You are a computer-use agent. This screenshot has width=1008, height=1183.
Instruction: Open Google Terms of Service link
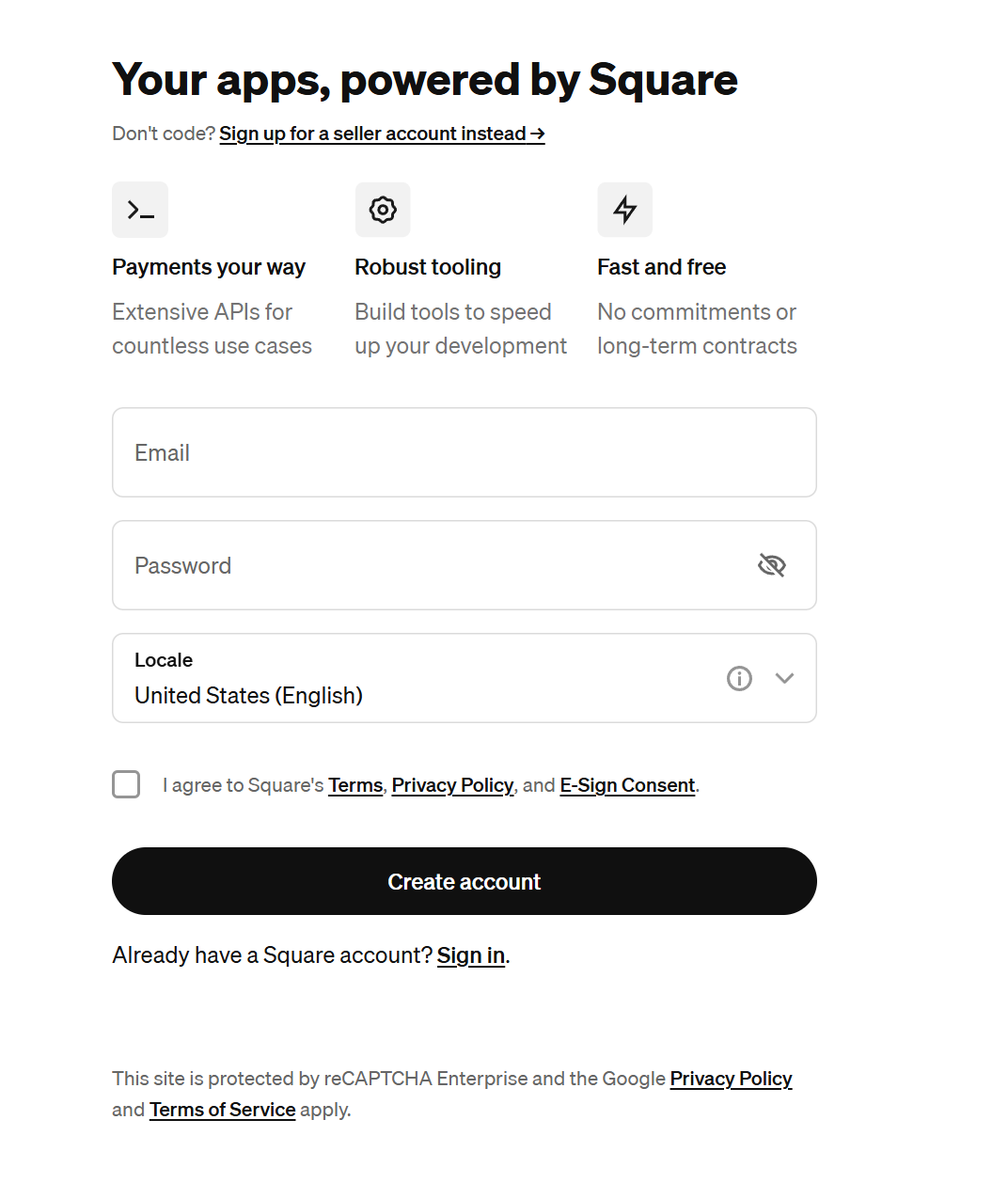(223, 1110)
